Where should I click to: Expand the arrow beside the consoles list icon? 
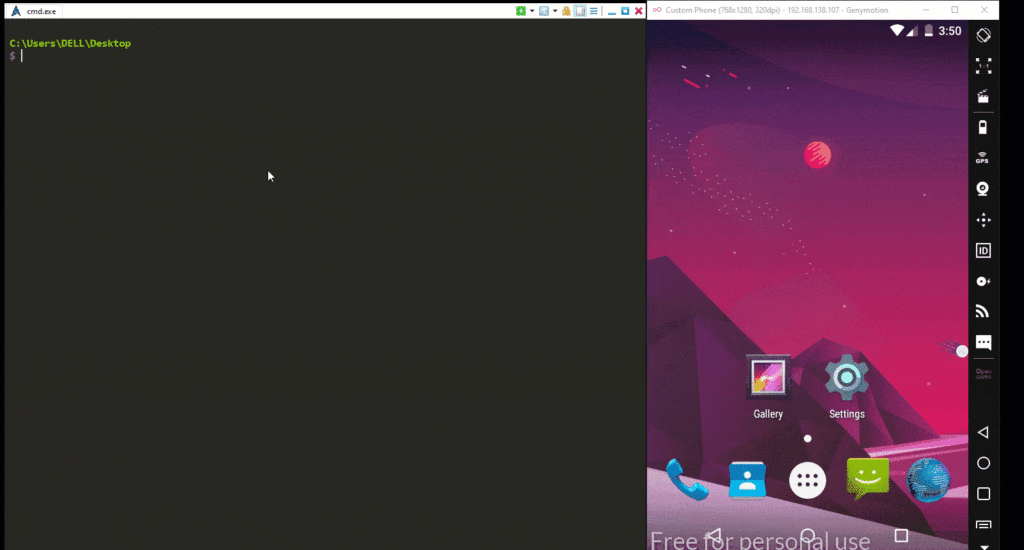(x=555, y=11)
